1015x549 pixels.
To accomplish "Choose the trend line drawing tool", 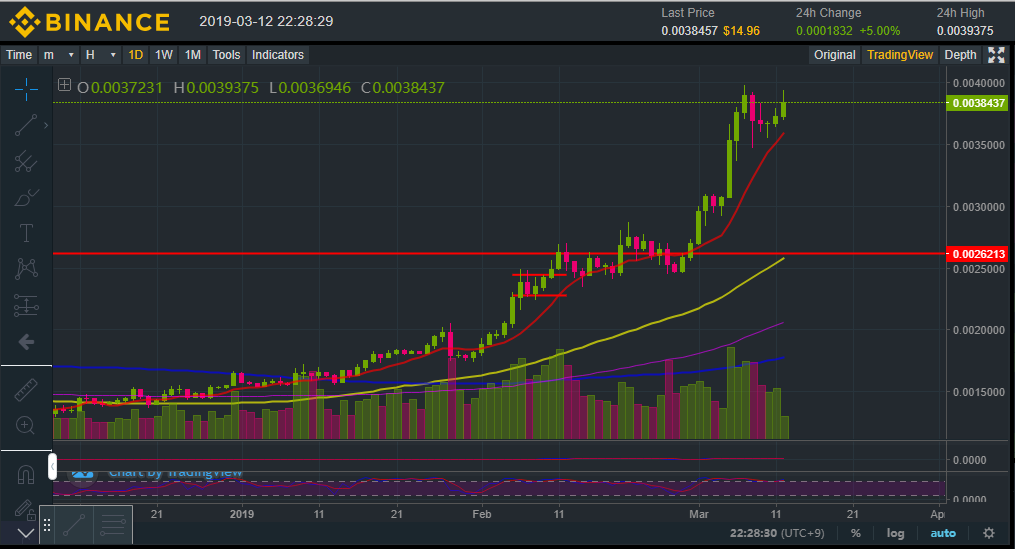I will click(x=26, y=124).
